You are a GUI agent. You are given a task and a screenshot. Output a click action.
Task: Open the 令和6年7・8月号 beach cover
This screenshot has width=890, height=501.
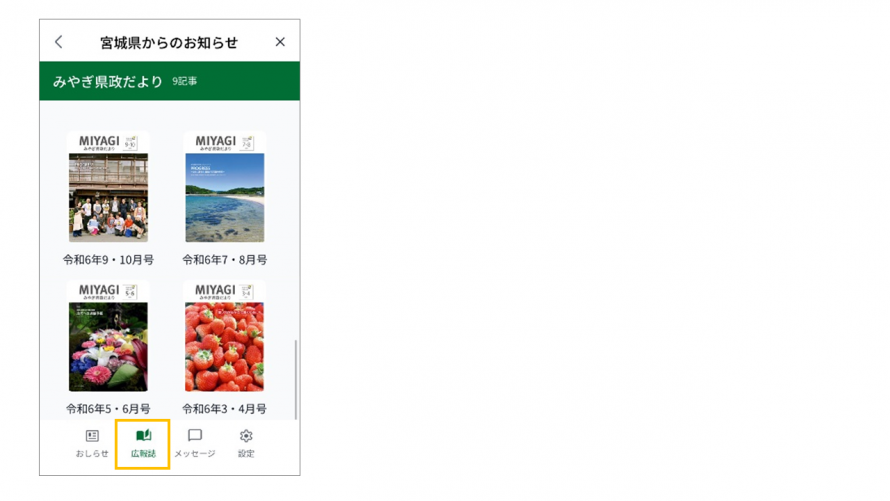tap(225, 187)
